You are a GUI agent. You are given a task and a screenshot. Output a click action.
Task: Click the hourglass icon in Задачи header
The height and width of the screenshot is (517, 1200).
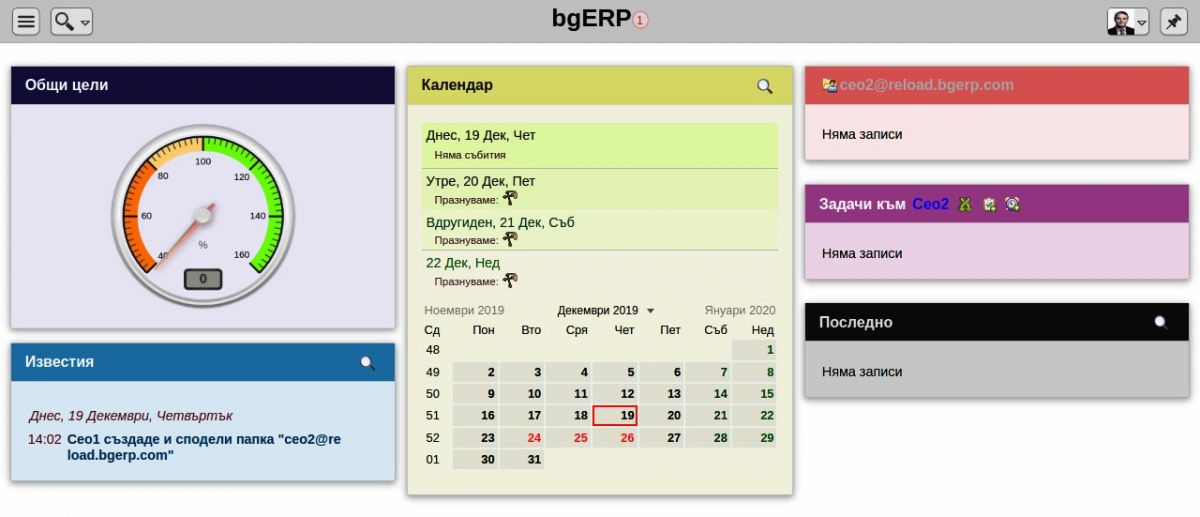pyautogui.click(x=964, y=204)
